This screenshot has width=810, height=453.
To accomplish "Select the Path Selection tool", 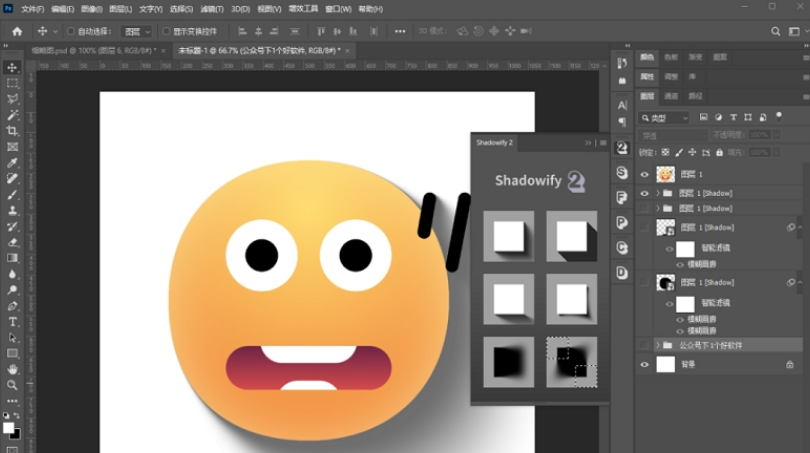I will [12, 338].
